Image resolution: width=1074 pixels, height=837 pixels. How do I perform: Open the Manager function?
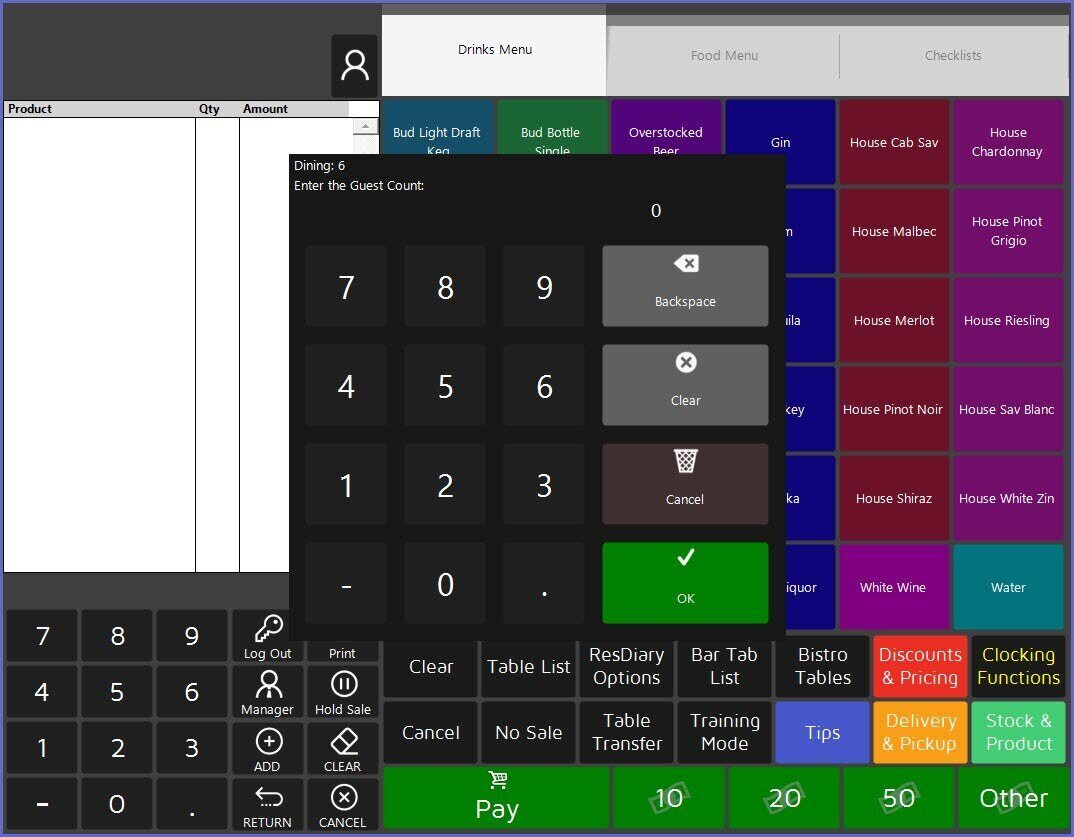[267, 693]
